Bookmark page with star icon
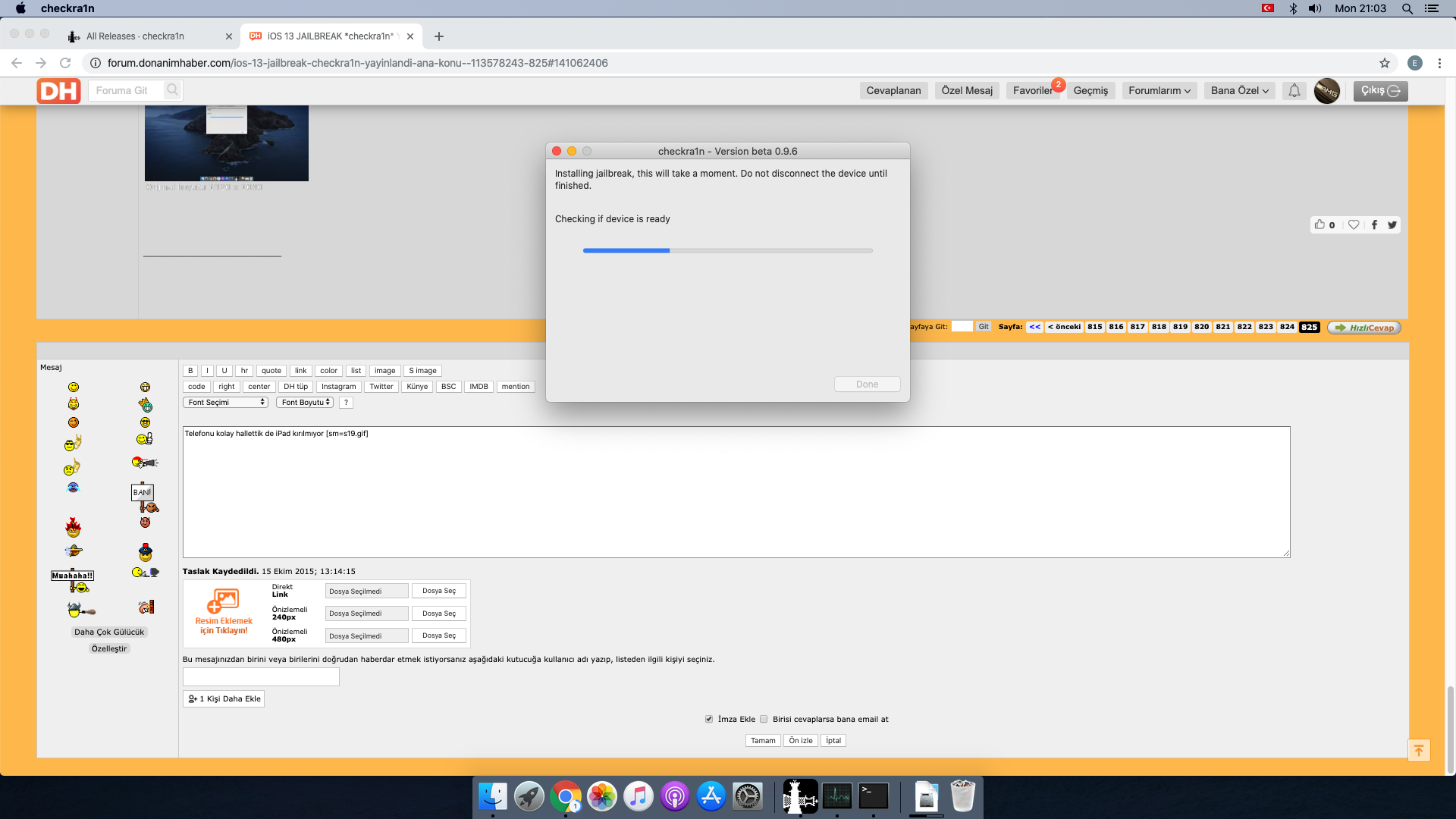Screen dimensions: 1456x819 [1385, 63]
